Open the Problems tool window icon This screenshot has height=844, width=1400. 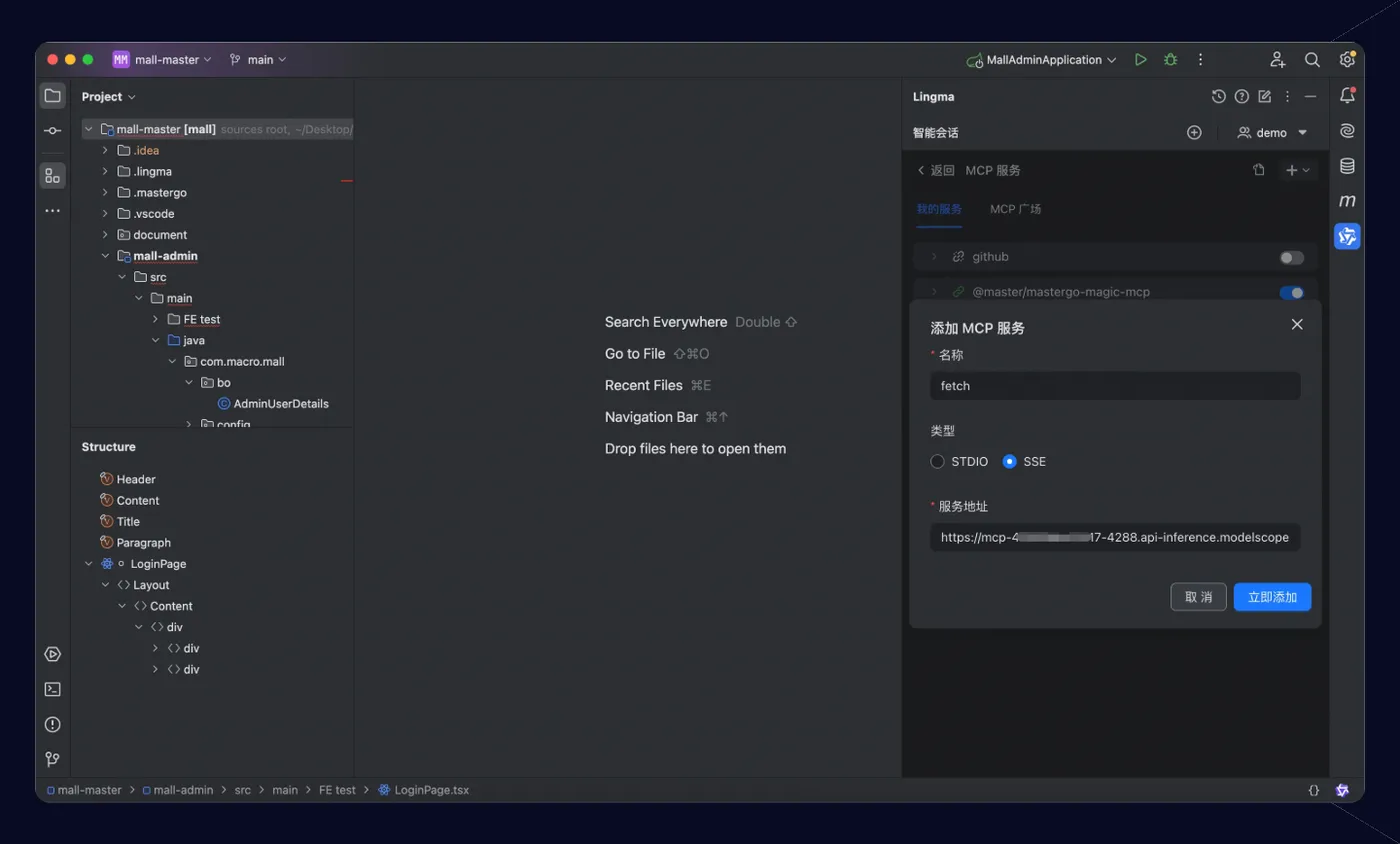pos(52,724)
